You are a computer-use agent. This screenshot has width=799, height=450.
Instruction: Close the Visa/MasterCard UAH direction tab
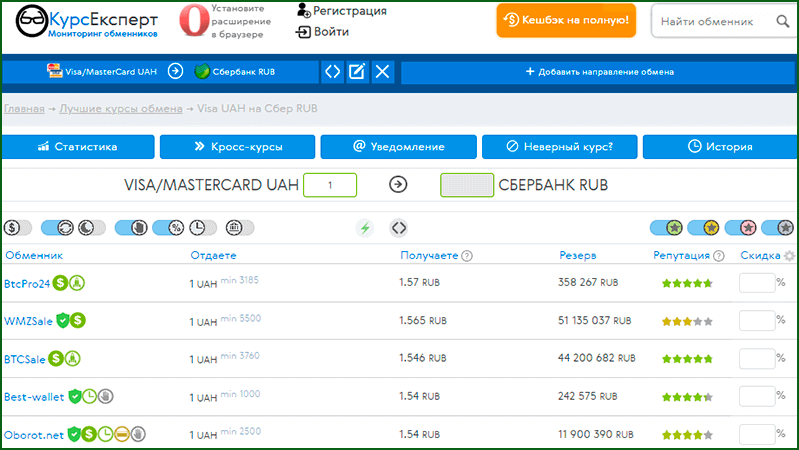click(382, 72)
